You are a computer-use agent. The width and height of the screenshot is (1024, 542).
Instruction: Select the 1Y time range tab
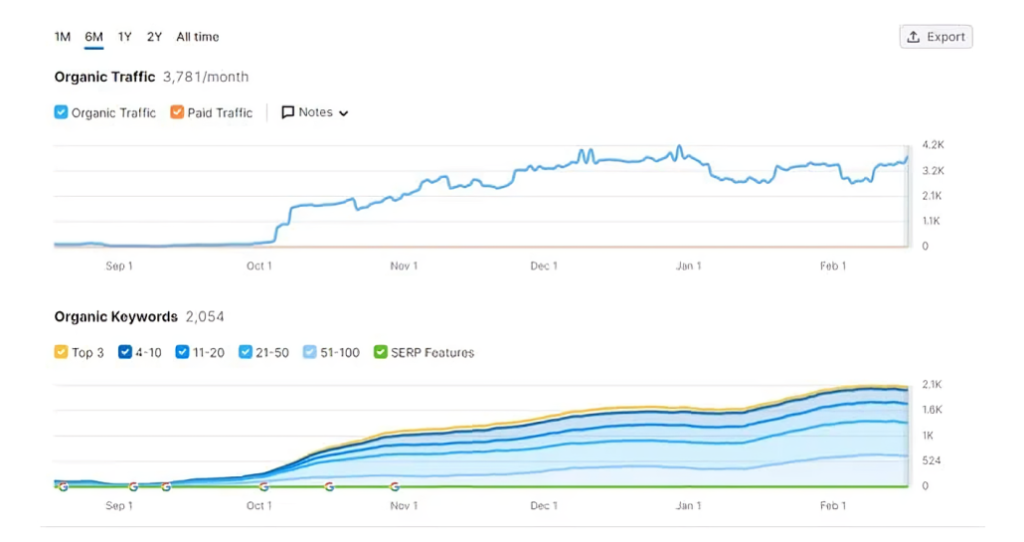pyautogui.click(x=125, y=37)
